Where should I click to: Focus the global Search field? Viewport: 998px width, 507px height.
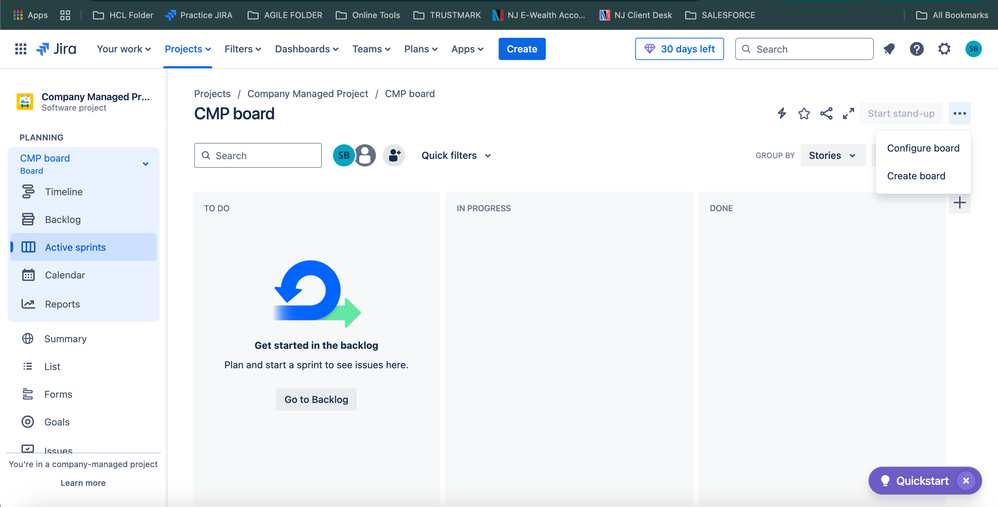click(x=805, y=49)
